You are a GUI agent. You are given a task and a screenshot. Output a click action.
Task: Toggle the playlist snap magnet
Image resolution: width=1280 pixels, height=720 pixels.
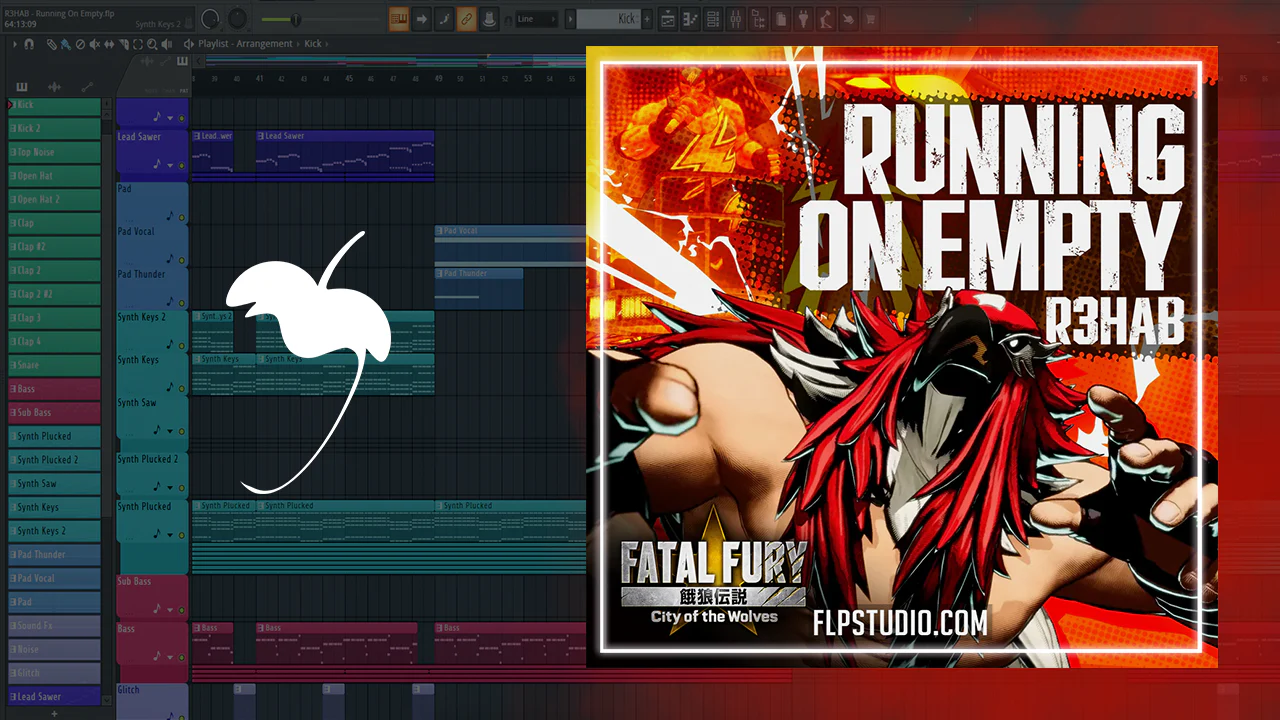tap(29, 44)
